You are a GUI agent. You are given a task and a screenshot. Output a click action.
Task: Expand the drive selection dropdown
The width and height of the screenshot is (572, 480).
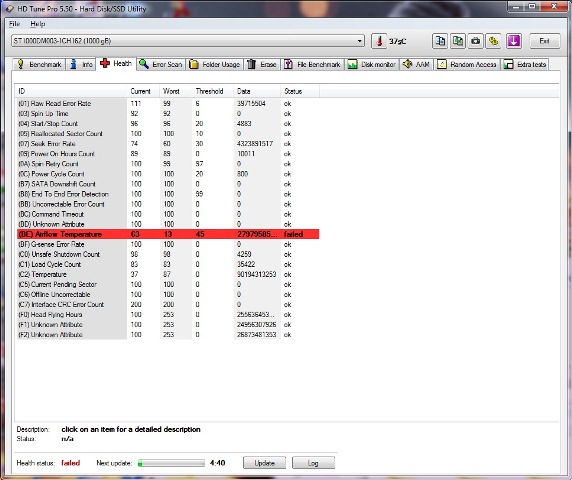pyautogui.click(x=360, y=41)
